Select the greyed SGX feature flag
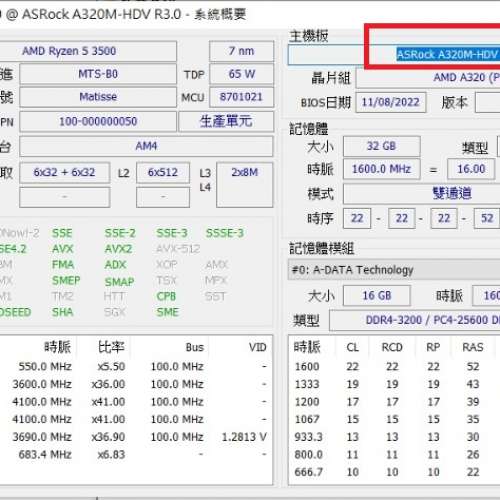Viewport: 500px width, 500px height. (114, 312)
